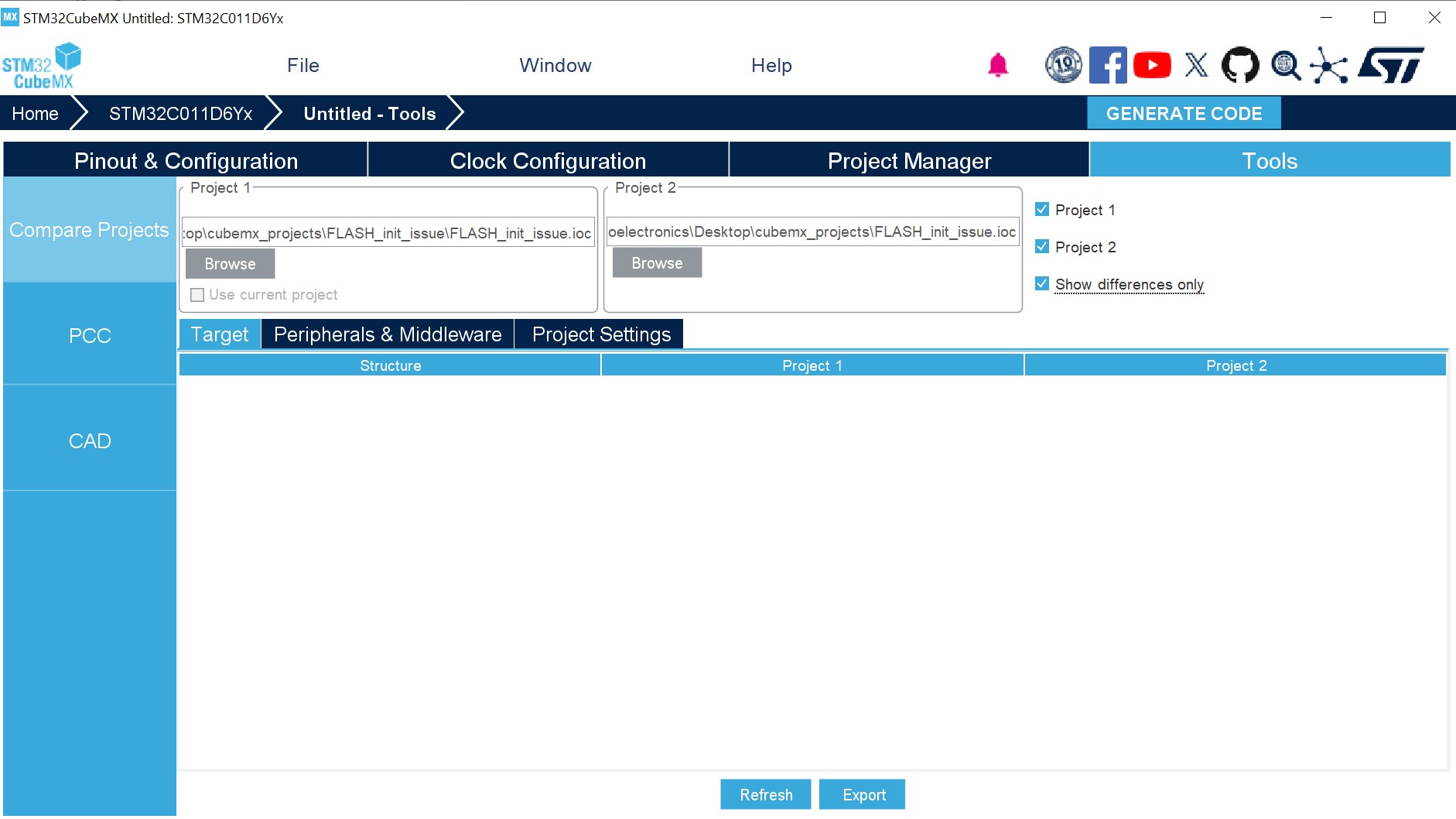Open the YouTube icon link
The image size is (1456, 819).
(1152, 65)
